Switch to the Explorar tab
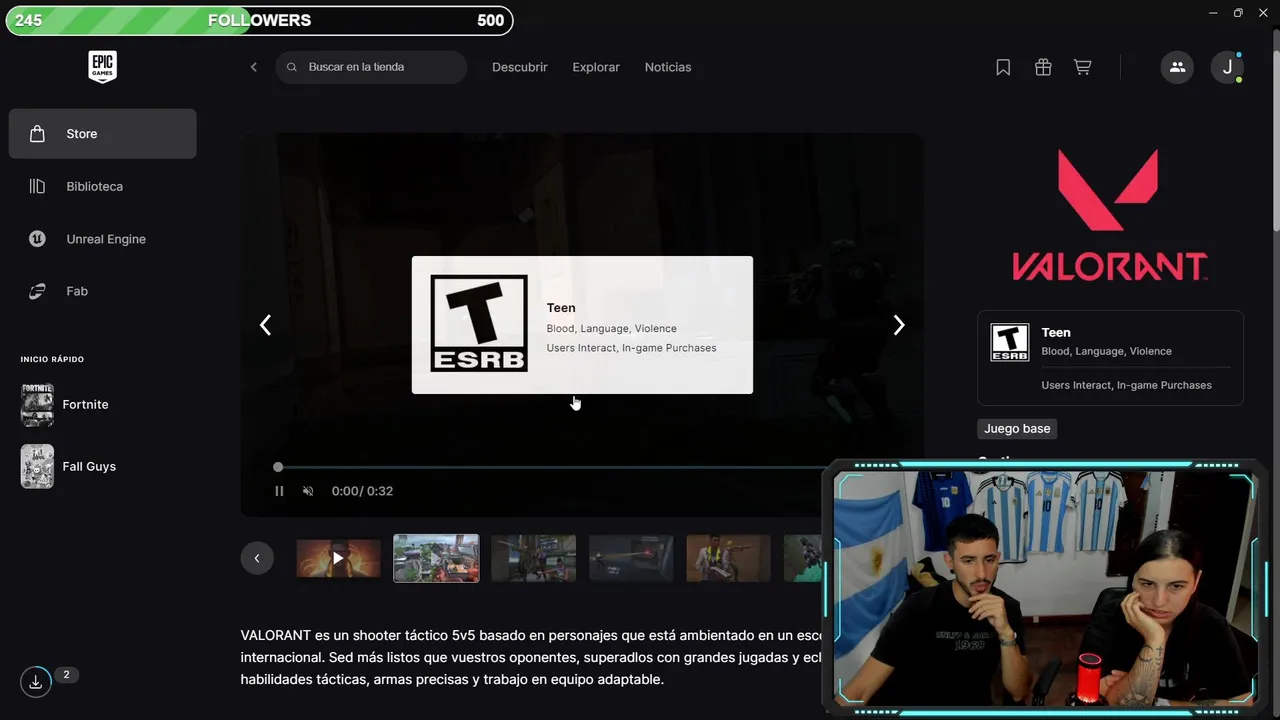 [x=596, y=67]
